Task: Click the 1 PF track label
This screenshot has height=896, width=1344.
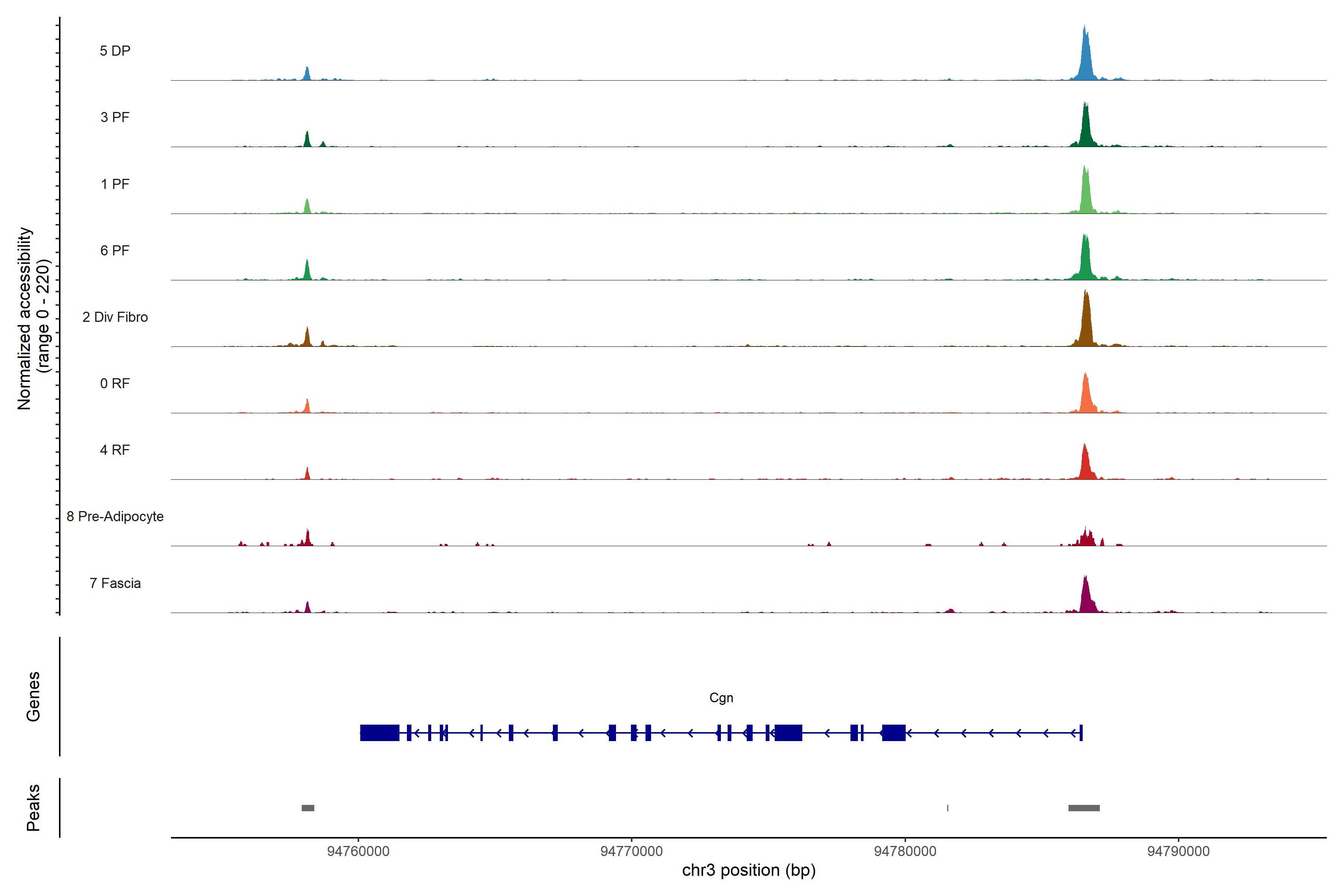Action: (x=115, y=184)
